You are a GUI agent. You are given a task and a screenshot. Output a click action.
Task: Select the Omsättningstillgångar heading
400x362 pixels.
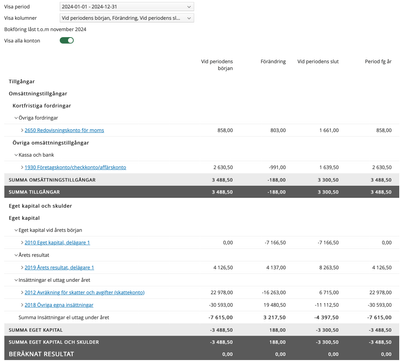tap(38, 94)
